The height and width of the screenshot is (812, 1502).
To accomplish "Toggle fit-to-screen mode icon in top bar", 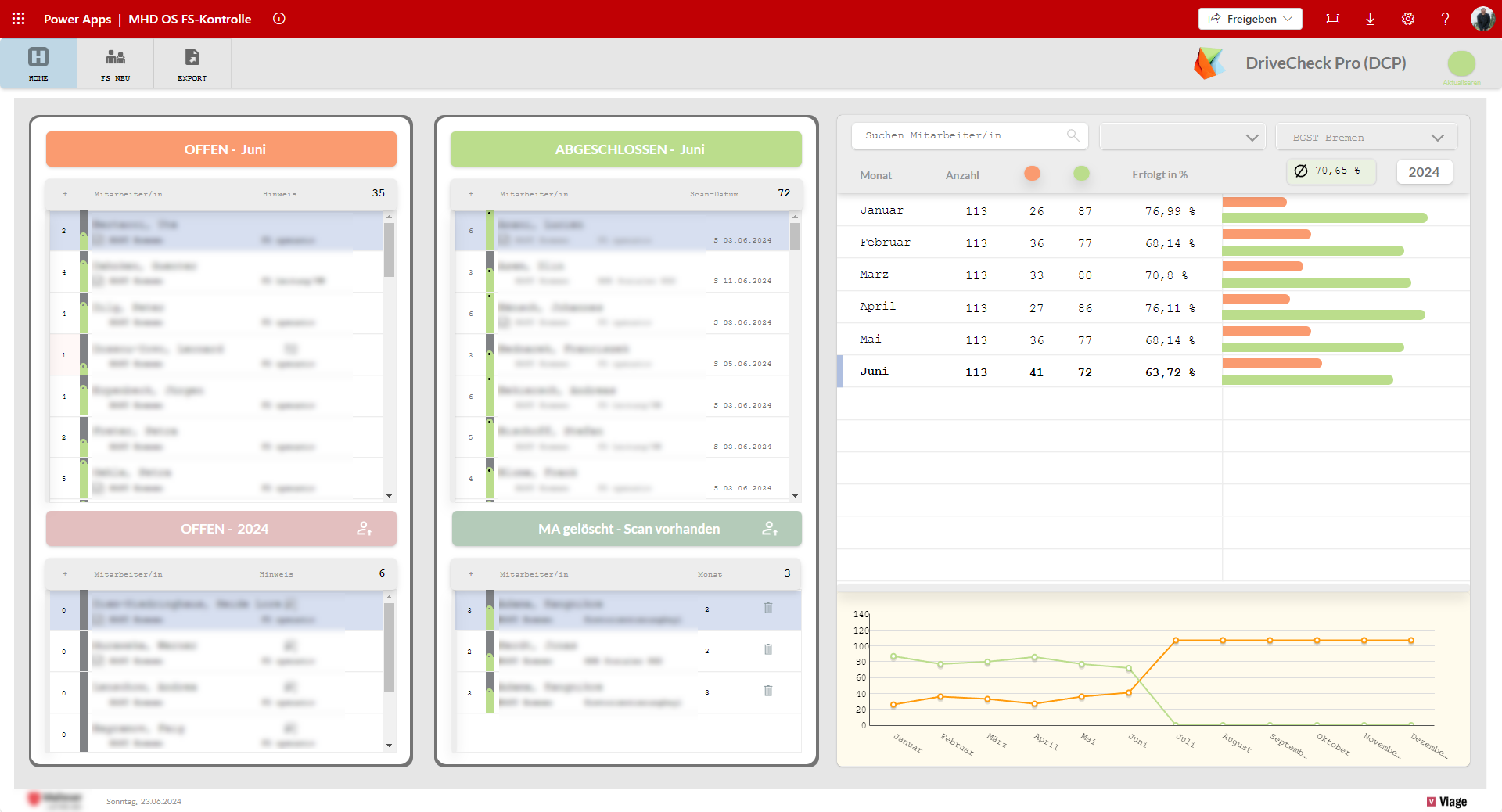I will pos(1333,19).
